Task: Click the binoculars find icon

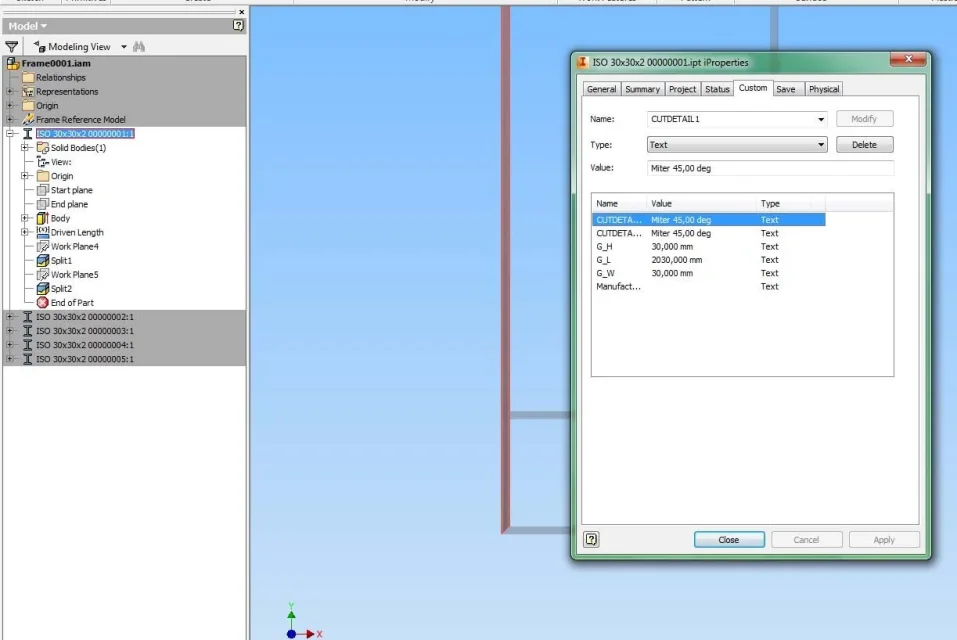Action: (x=139, y=46)
